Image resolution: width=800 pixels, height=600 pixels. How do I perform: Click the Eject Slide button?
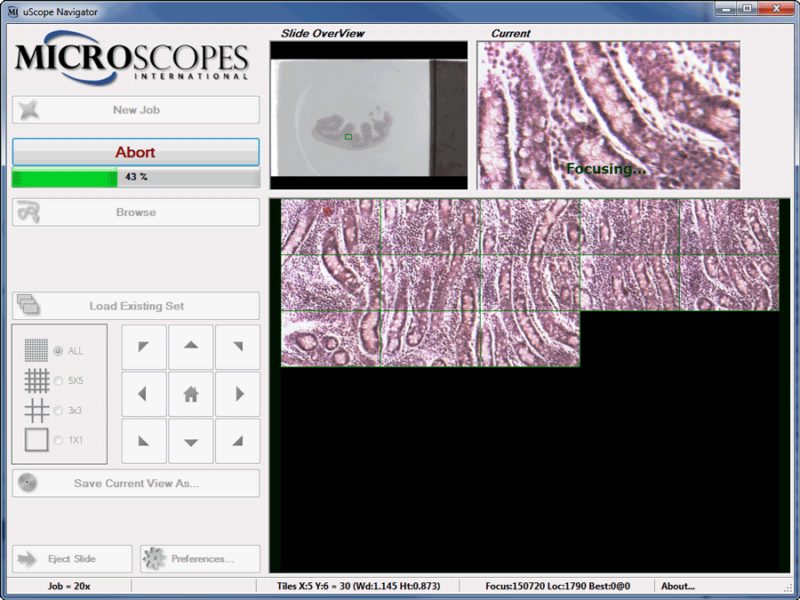(72, 559)
